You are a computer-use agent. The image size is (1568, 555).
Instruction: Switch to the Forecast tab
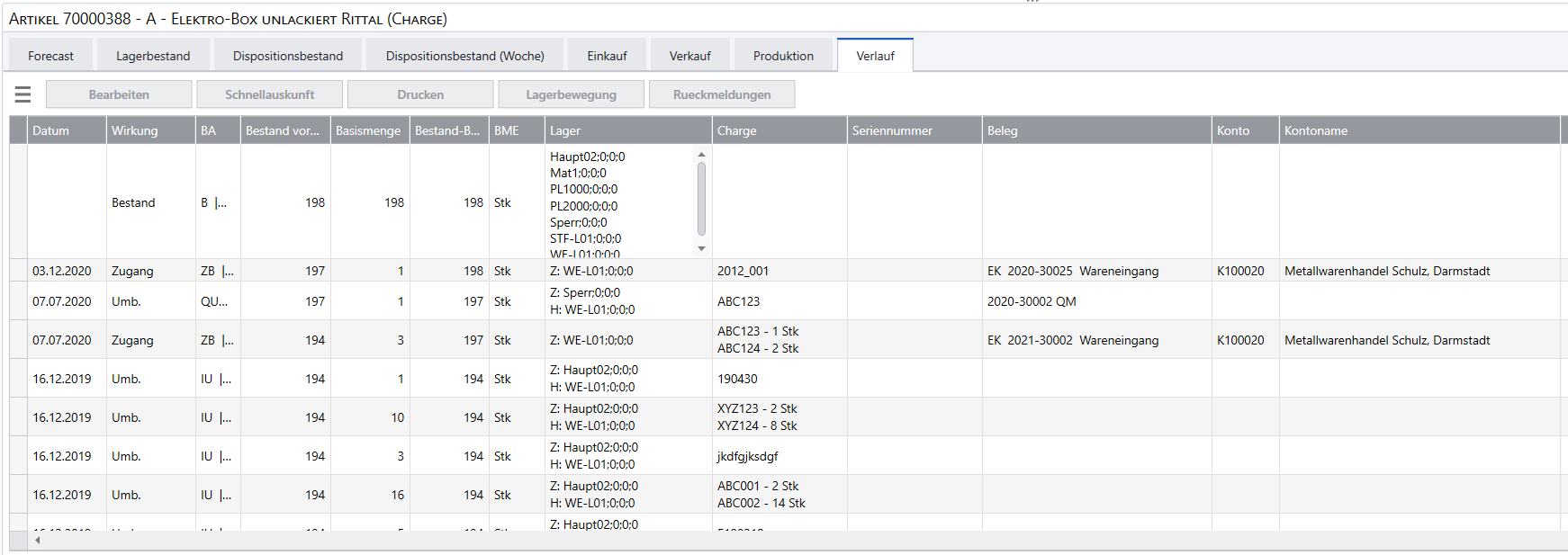(50, 56)
